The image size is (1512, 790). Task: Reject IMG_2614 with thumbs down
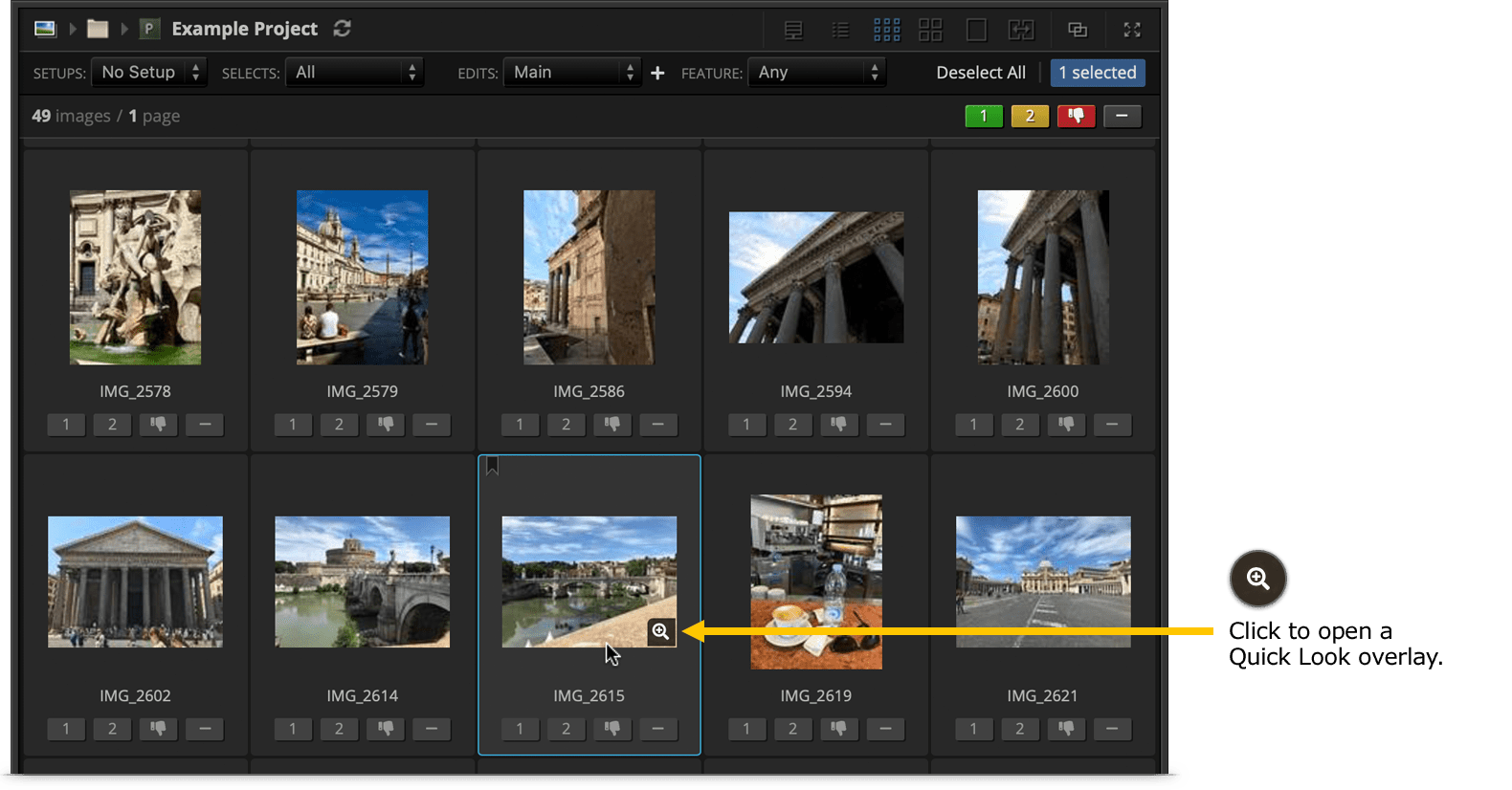[x=386, y=729]
